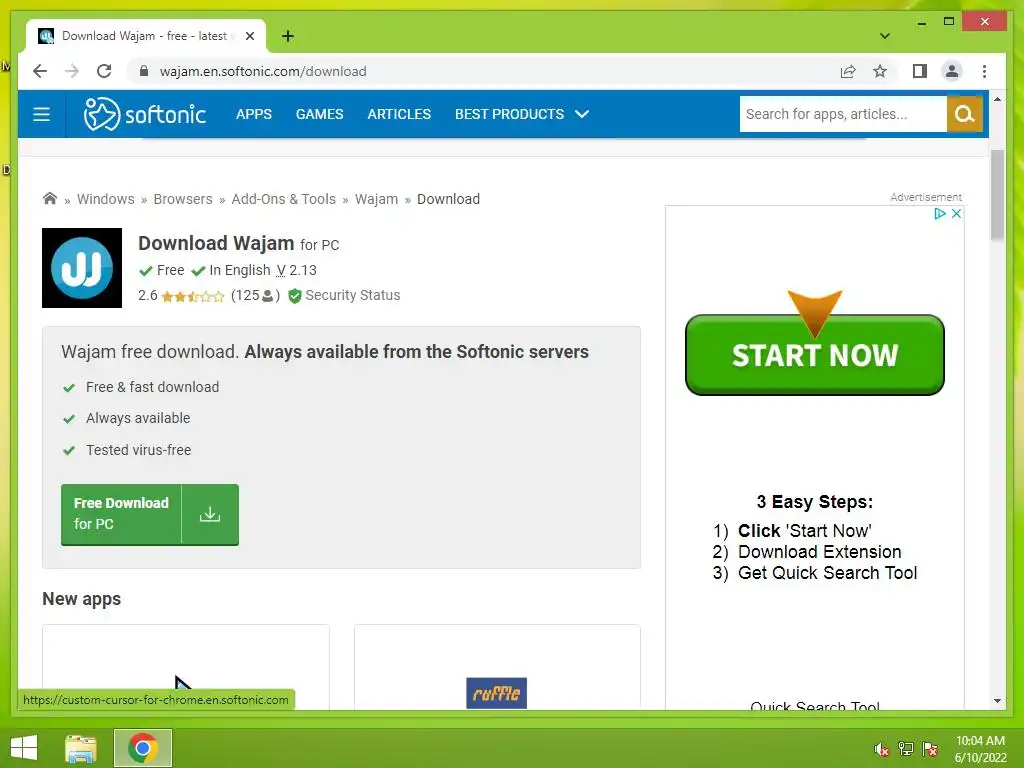Click the Softonic logo

pyautogui.click(x=144, y=114)
